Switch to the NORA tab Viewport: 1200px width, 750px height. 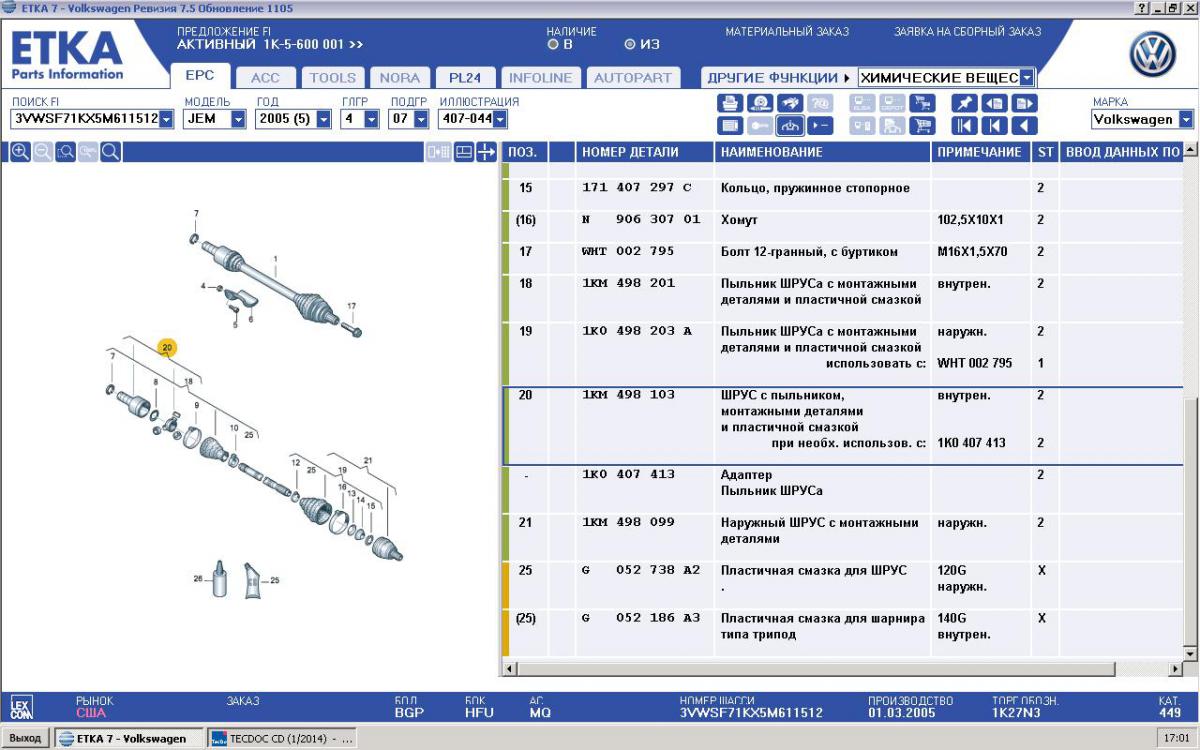400,78
